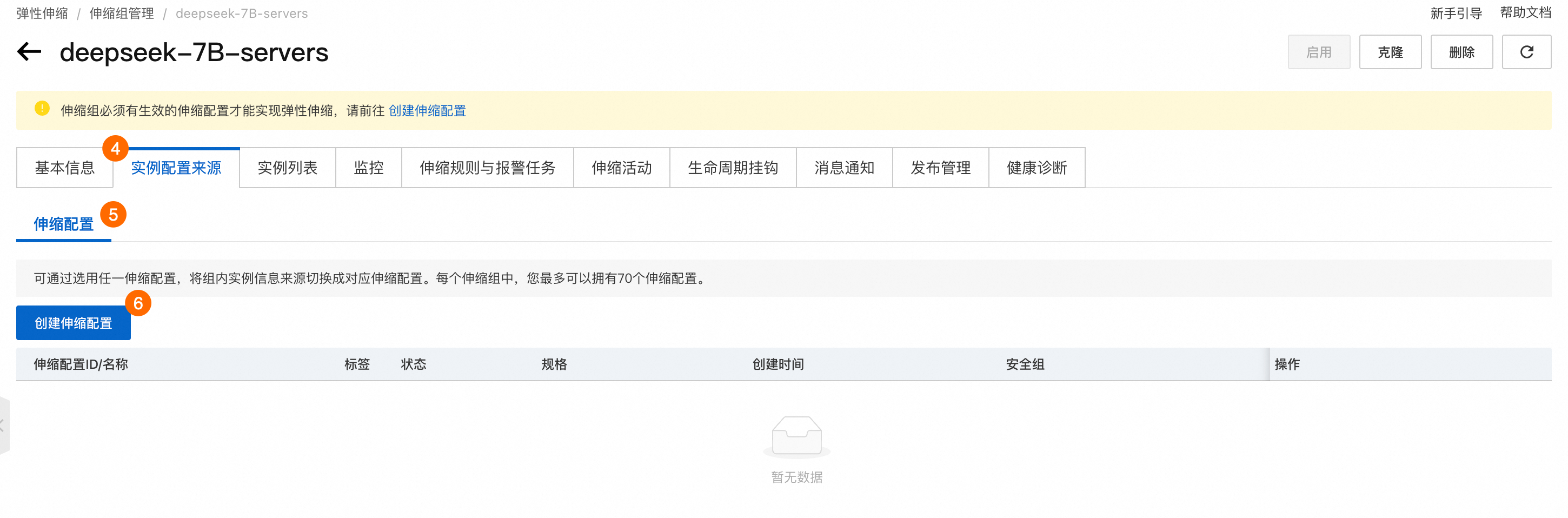Click the yellow warning icon in banner
Image resolution: width=1568 pixels, height=518 pixels.
click(x=42, y=109)
